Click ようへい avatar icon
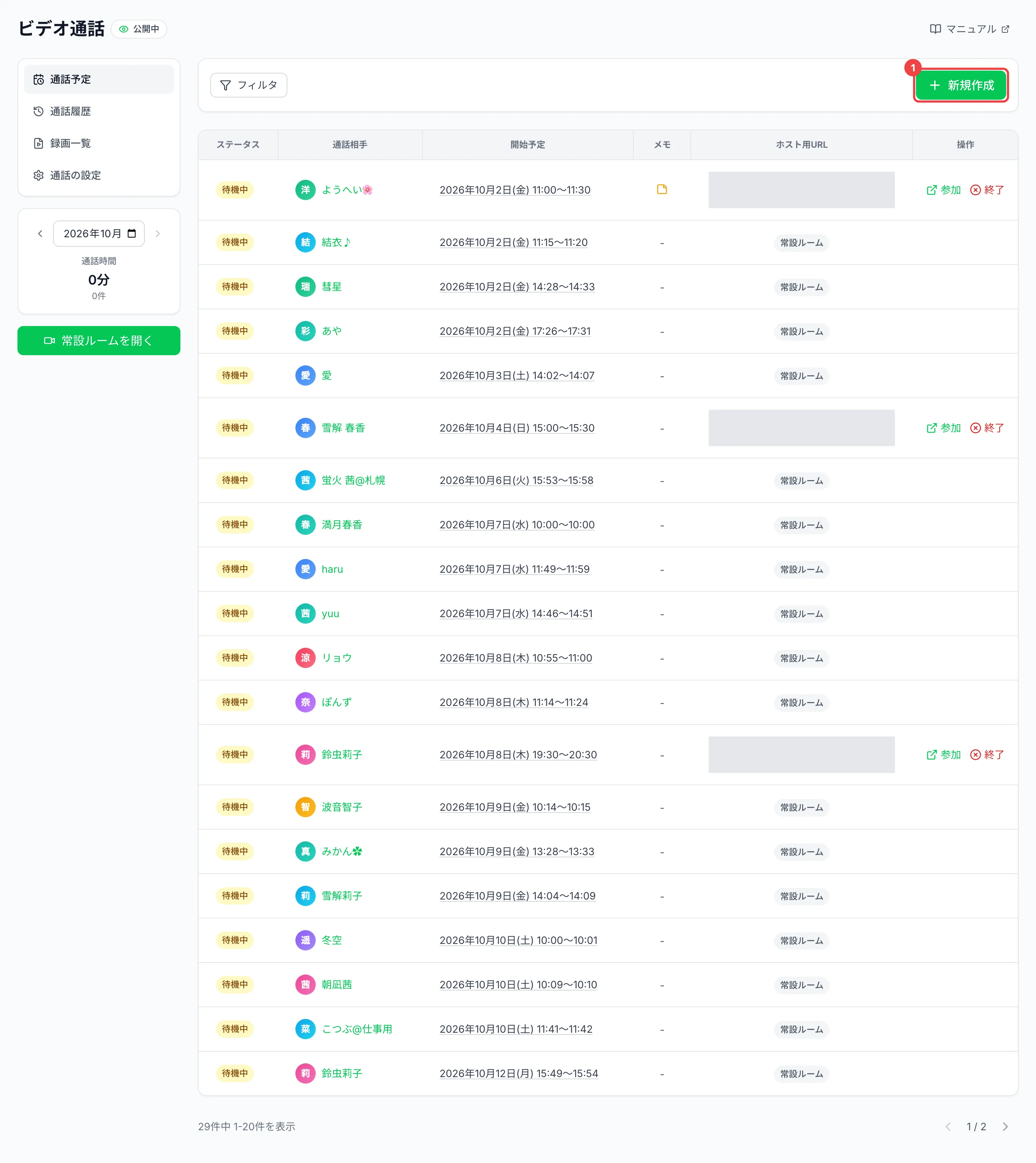The image size is (1036, 1163). (306, 190)
